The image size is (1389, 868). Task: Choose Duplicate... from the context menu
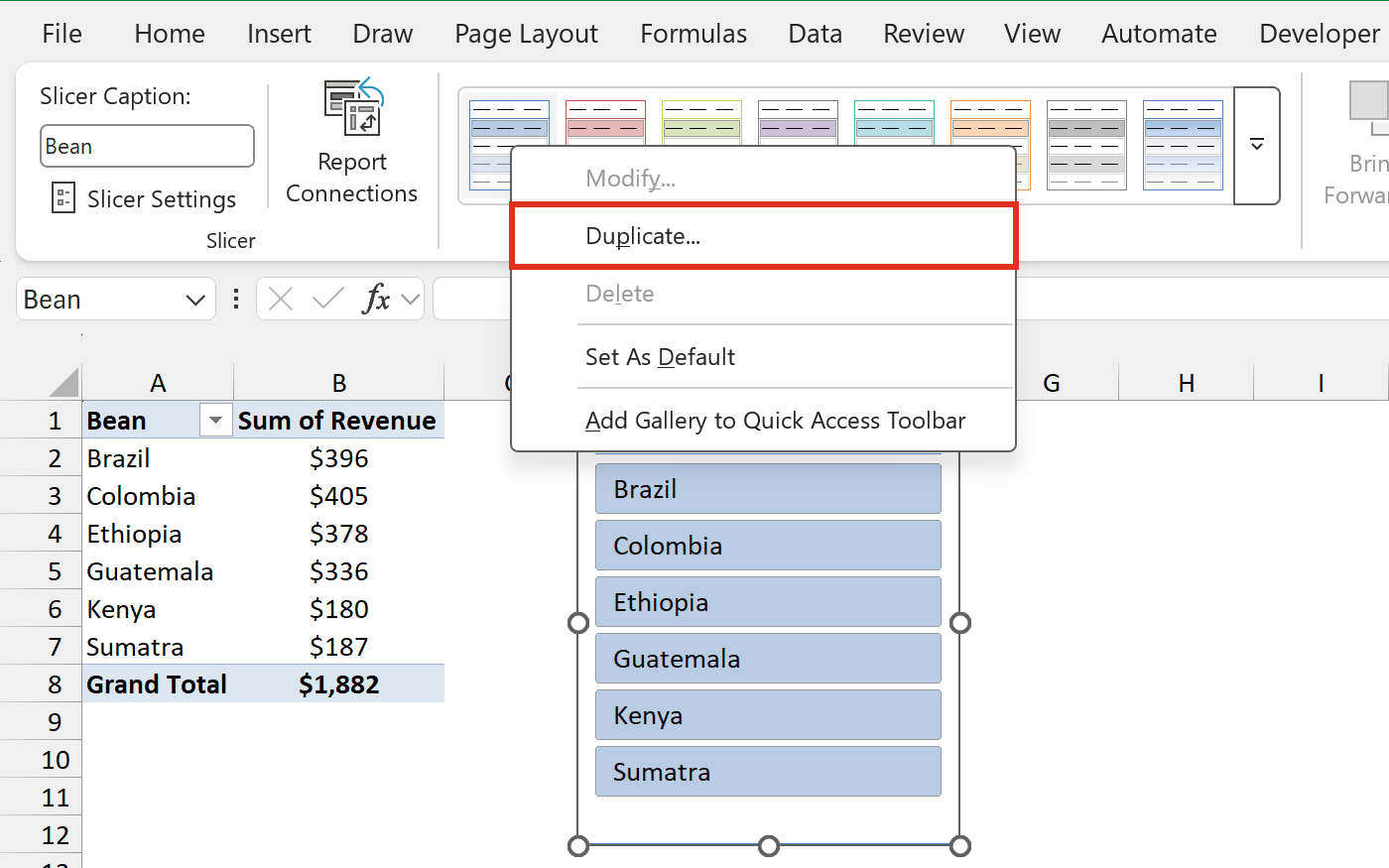764,236
